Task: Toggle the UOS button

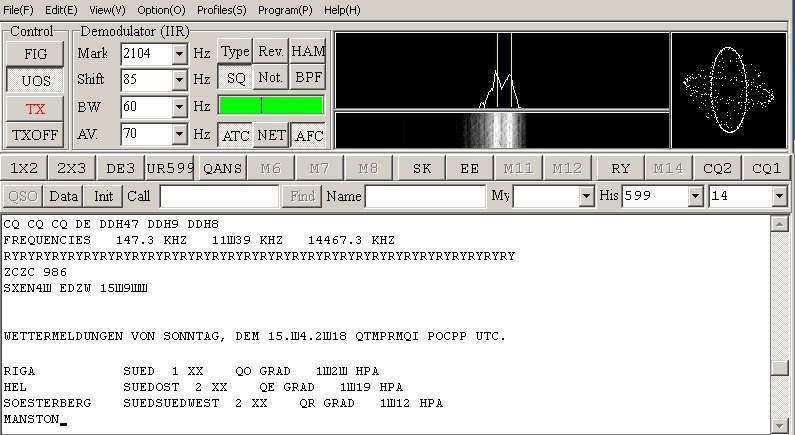Action: click(35, 81)
